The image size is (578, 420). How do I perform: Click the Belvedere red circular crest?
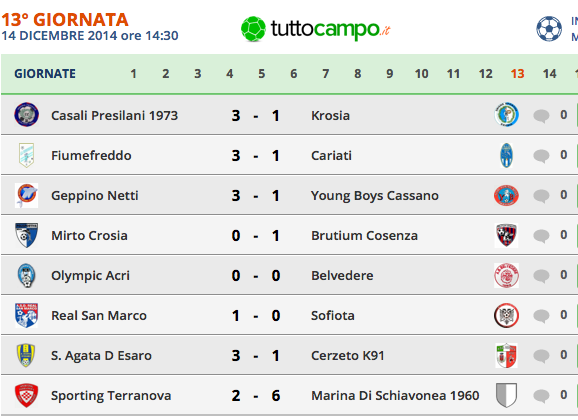[506, 275]
